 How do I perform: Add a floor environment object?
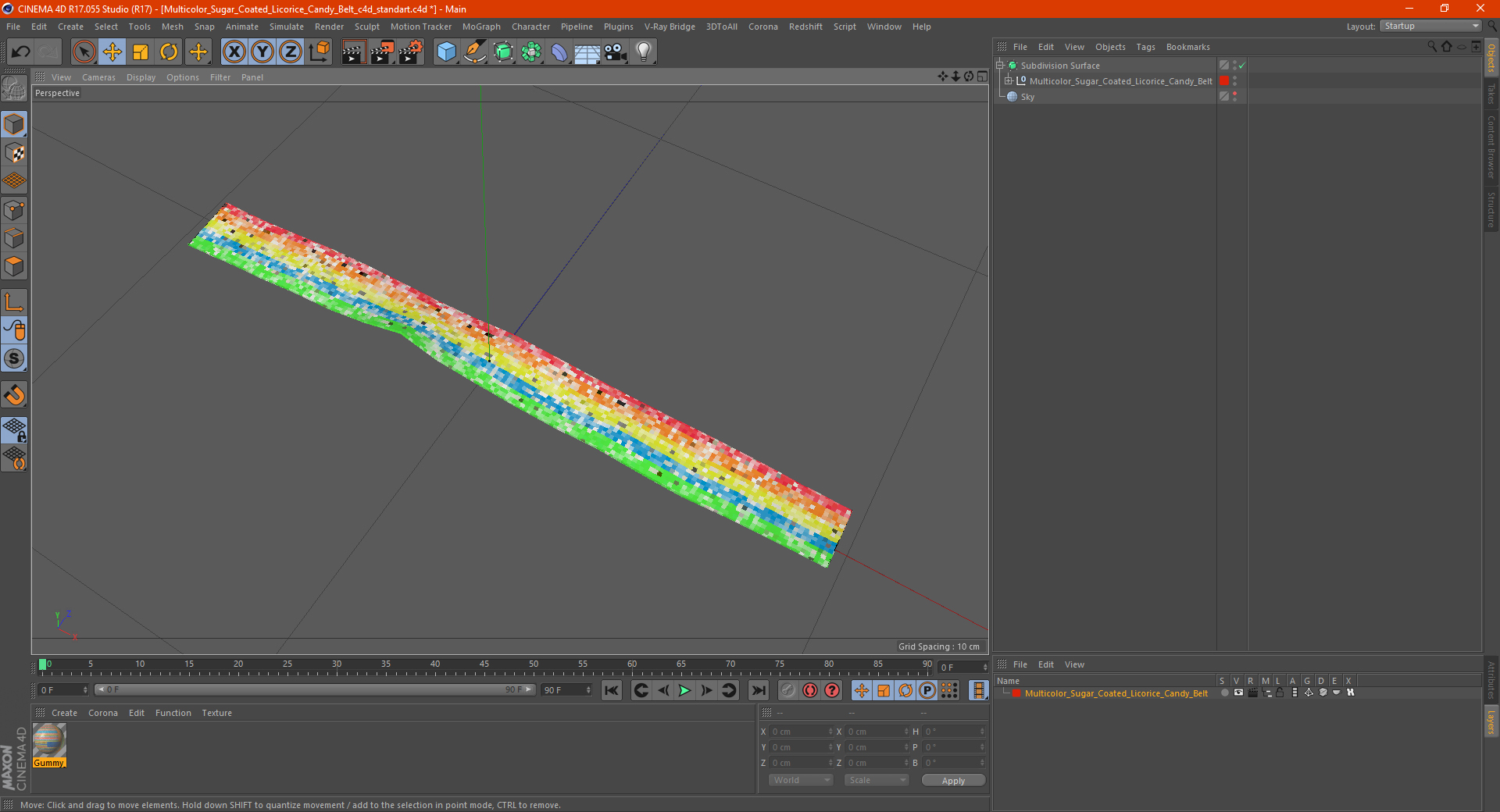587,52
